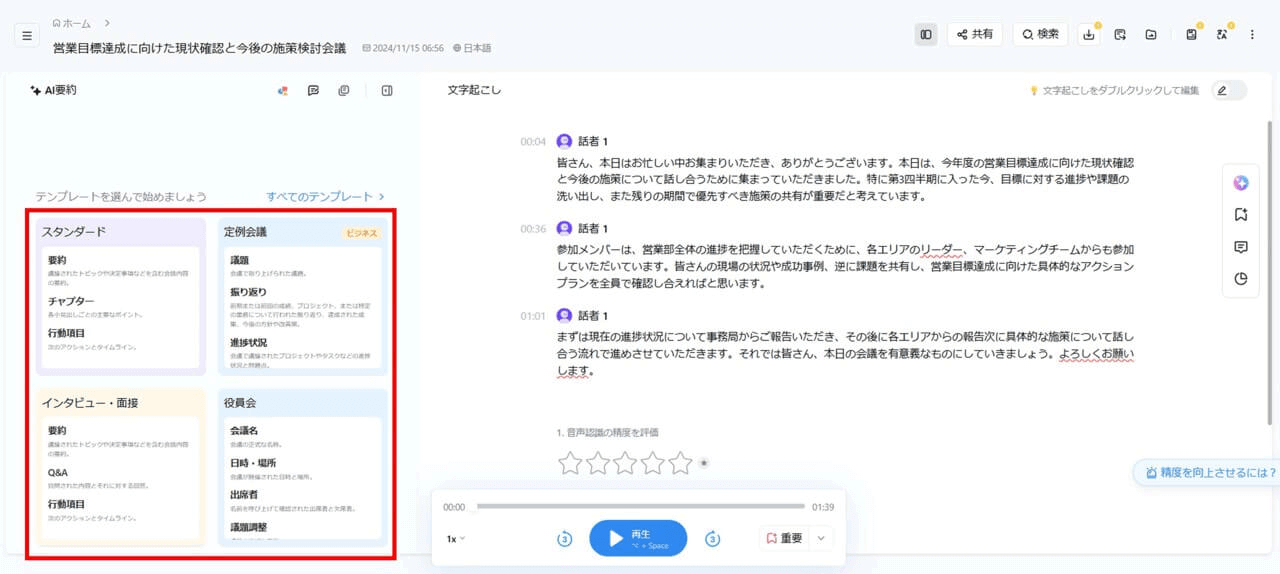Click the 文字起こし tab header
Screen dimensions: 1280x574
(475, 90)
